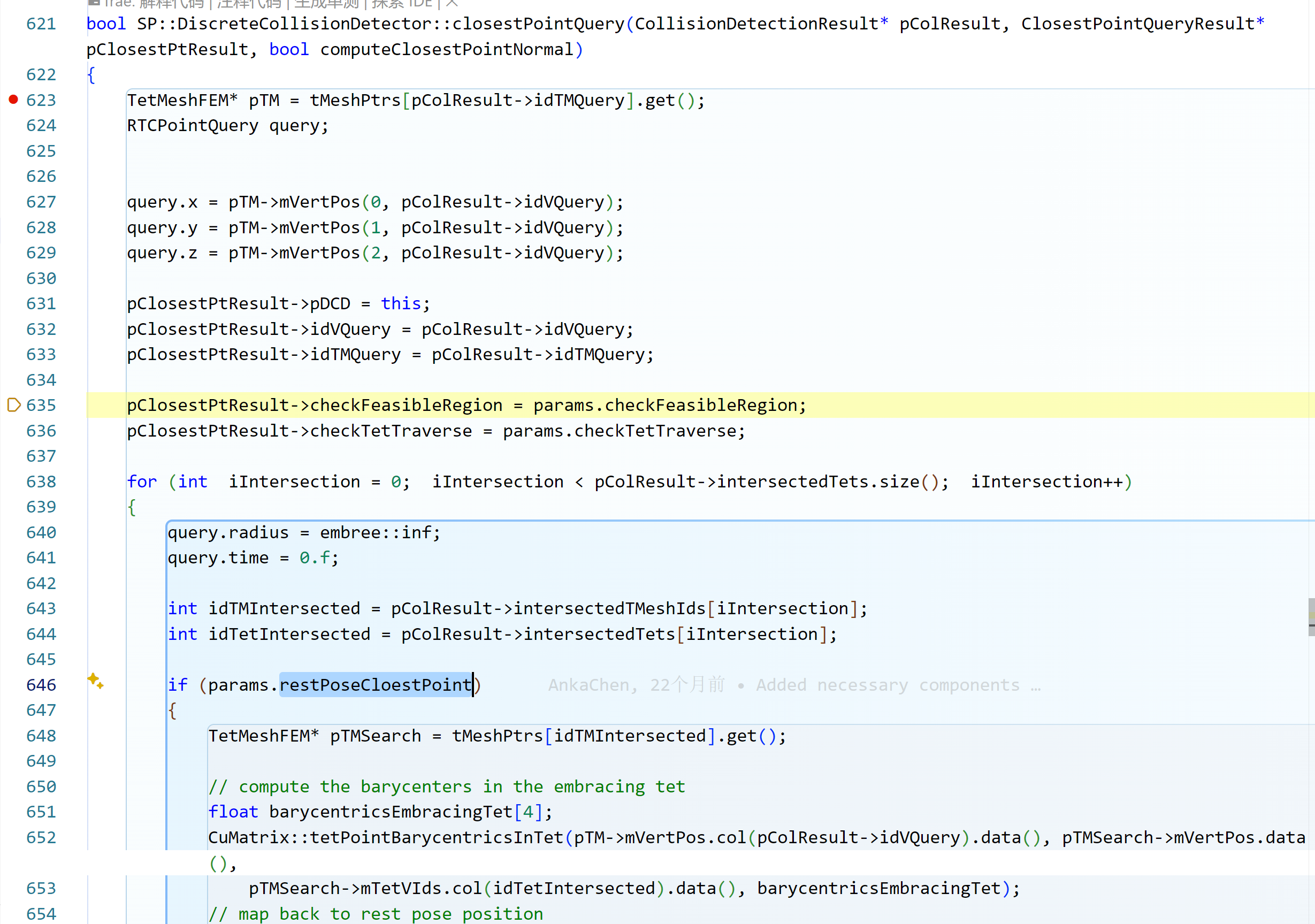Click the 解释代码 code lens link

pos(171,3)
